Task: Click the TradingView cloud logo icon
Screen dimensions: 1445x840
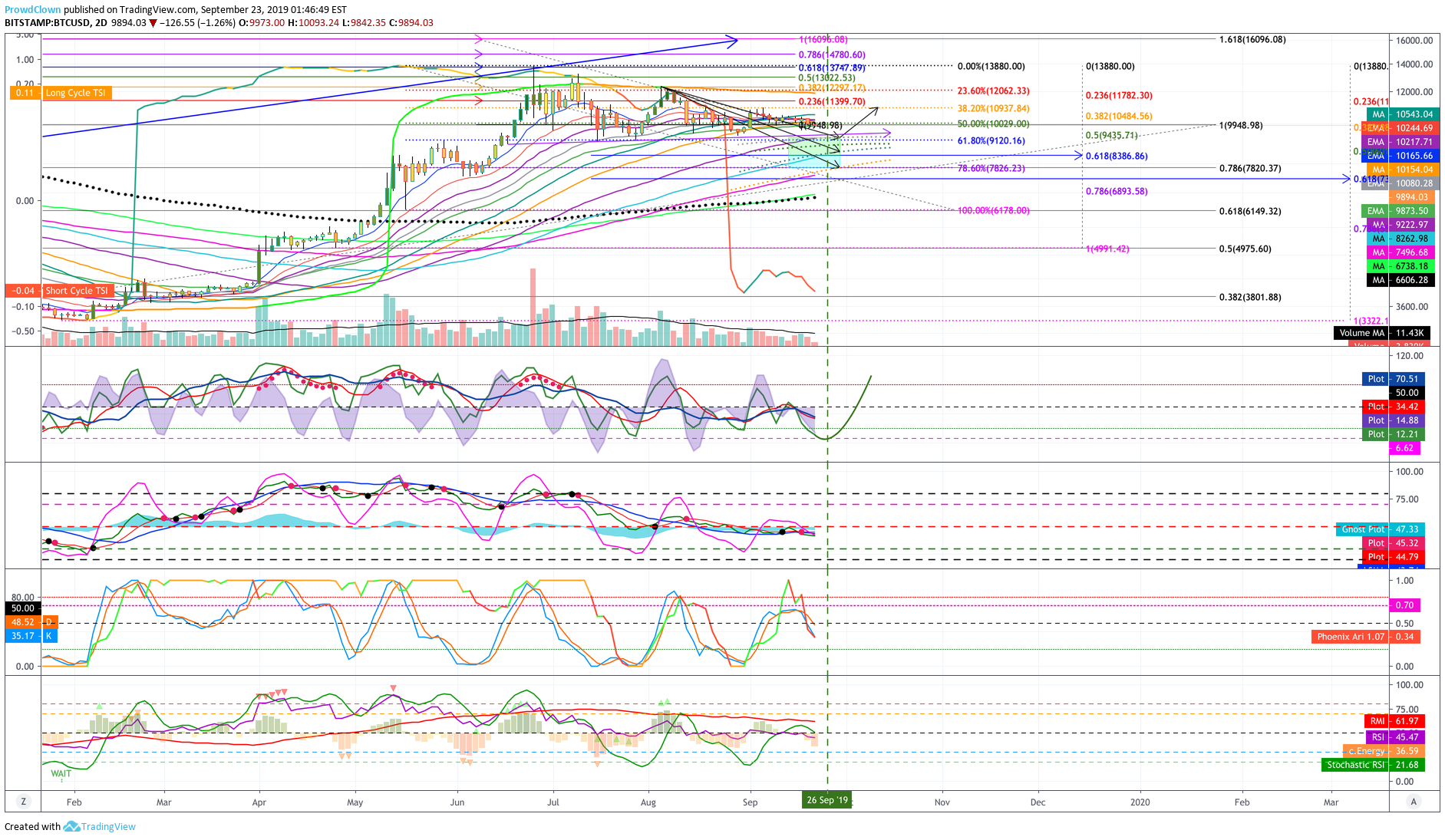Action: (x=71, y=827)
